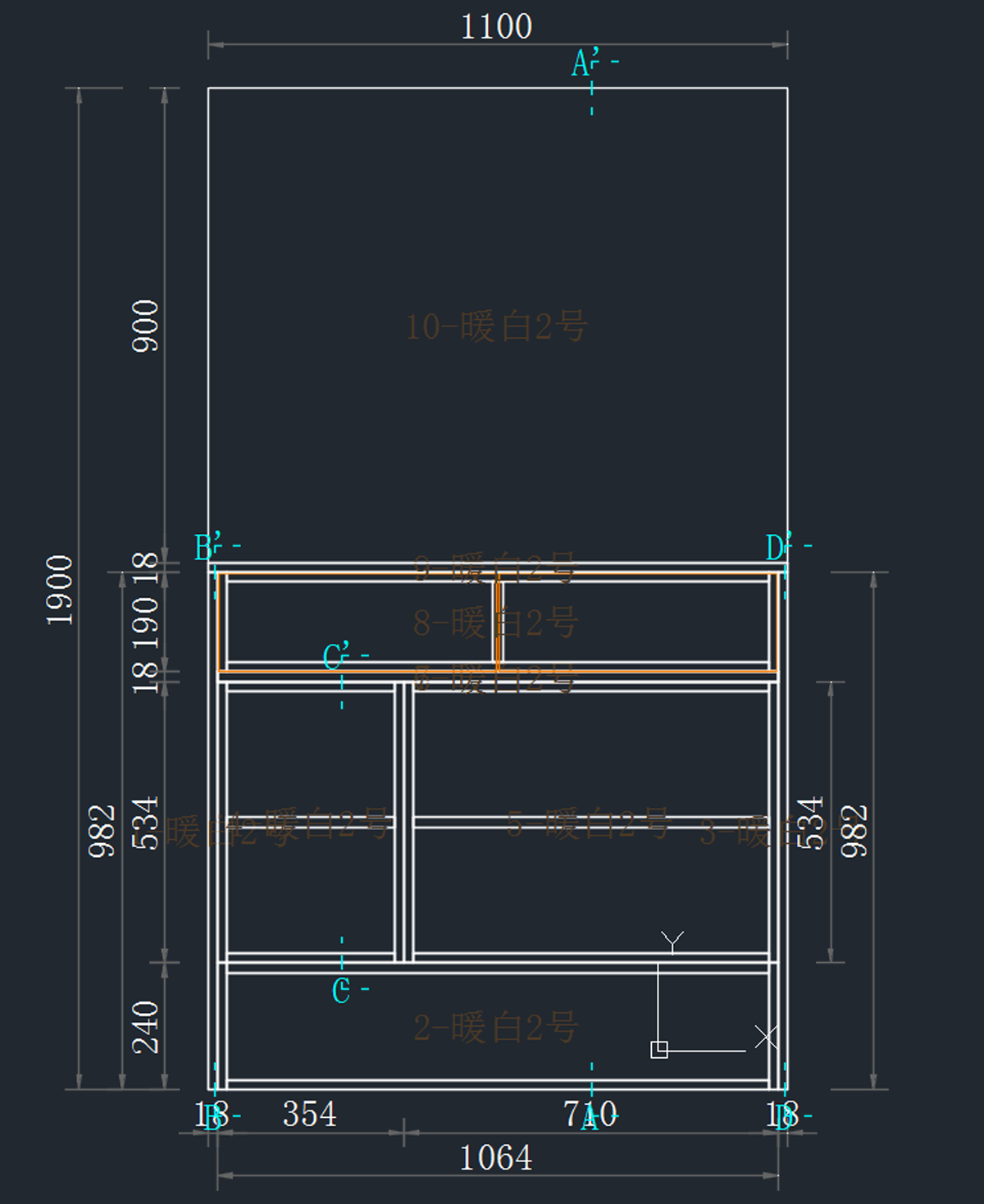
Task: Select the UCS X axis label
Action: pos(766,1037)
